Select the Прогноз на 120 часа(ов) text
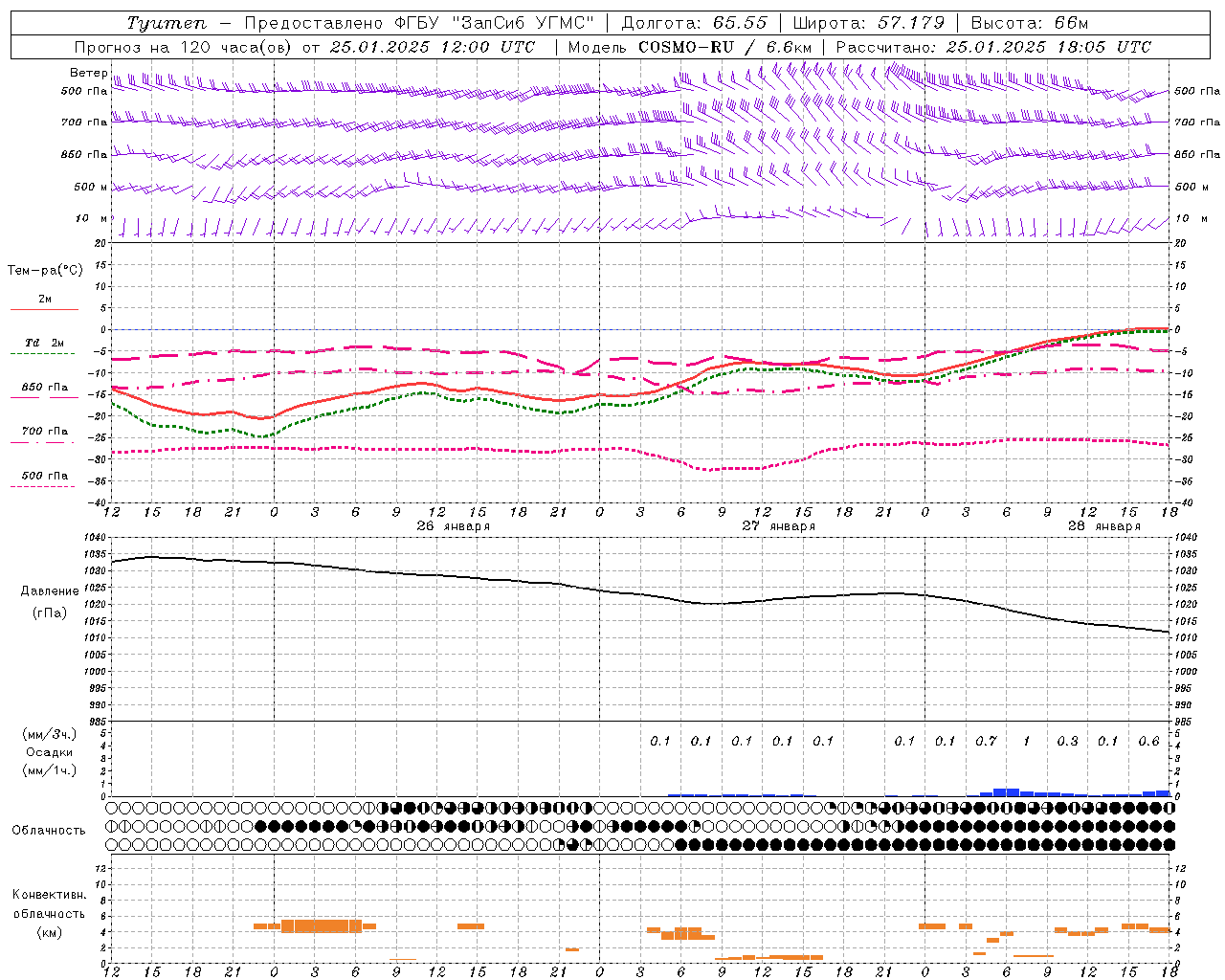This screenshot has height=980, width=1225. pos(183,47)
